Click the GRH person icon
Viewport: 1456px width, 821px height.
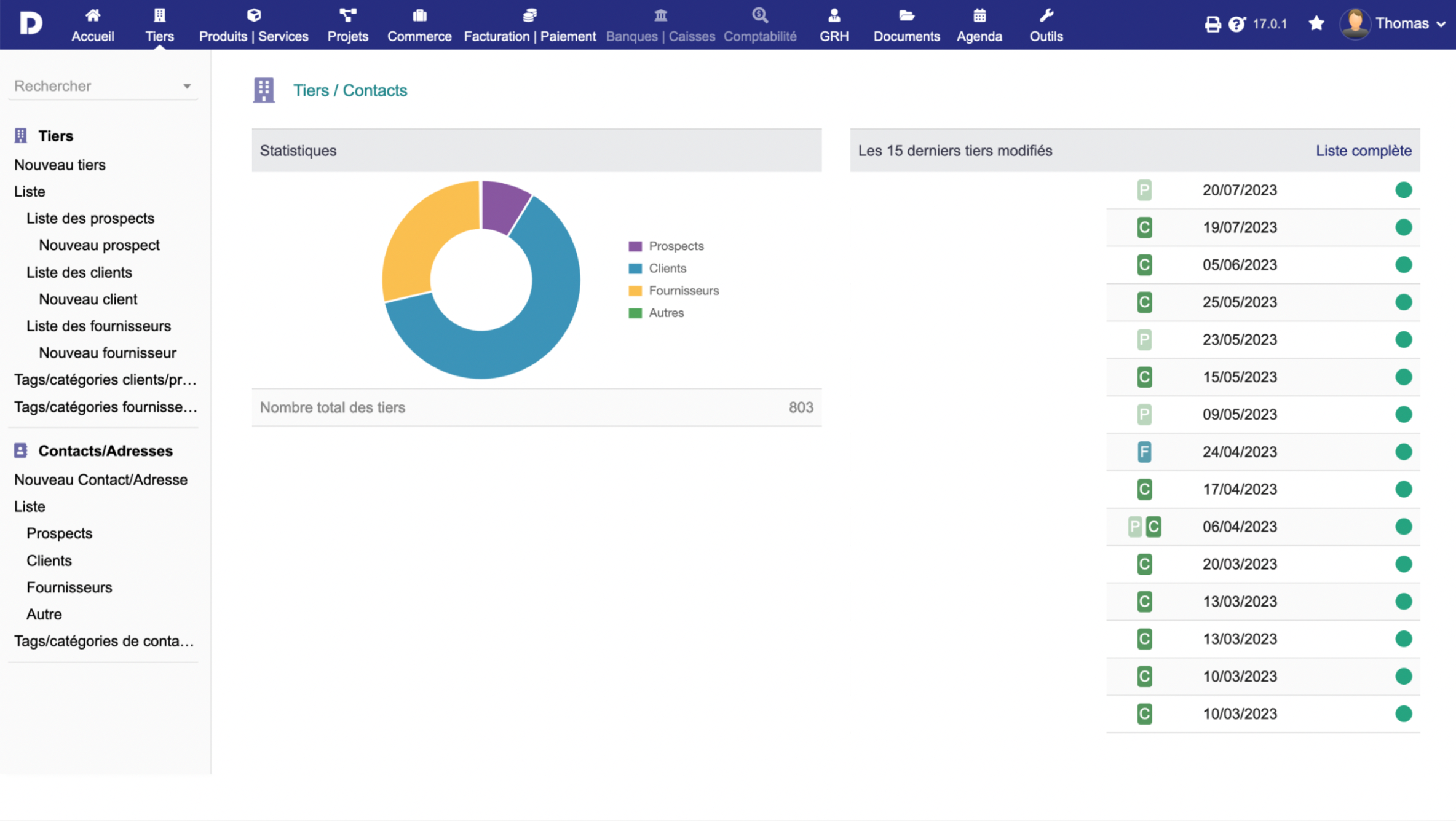(834, 15)
